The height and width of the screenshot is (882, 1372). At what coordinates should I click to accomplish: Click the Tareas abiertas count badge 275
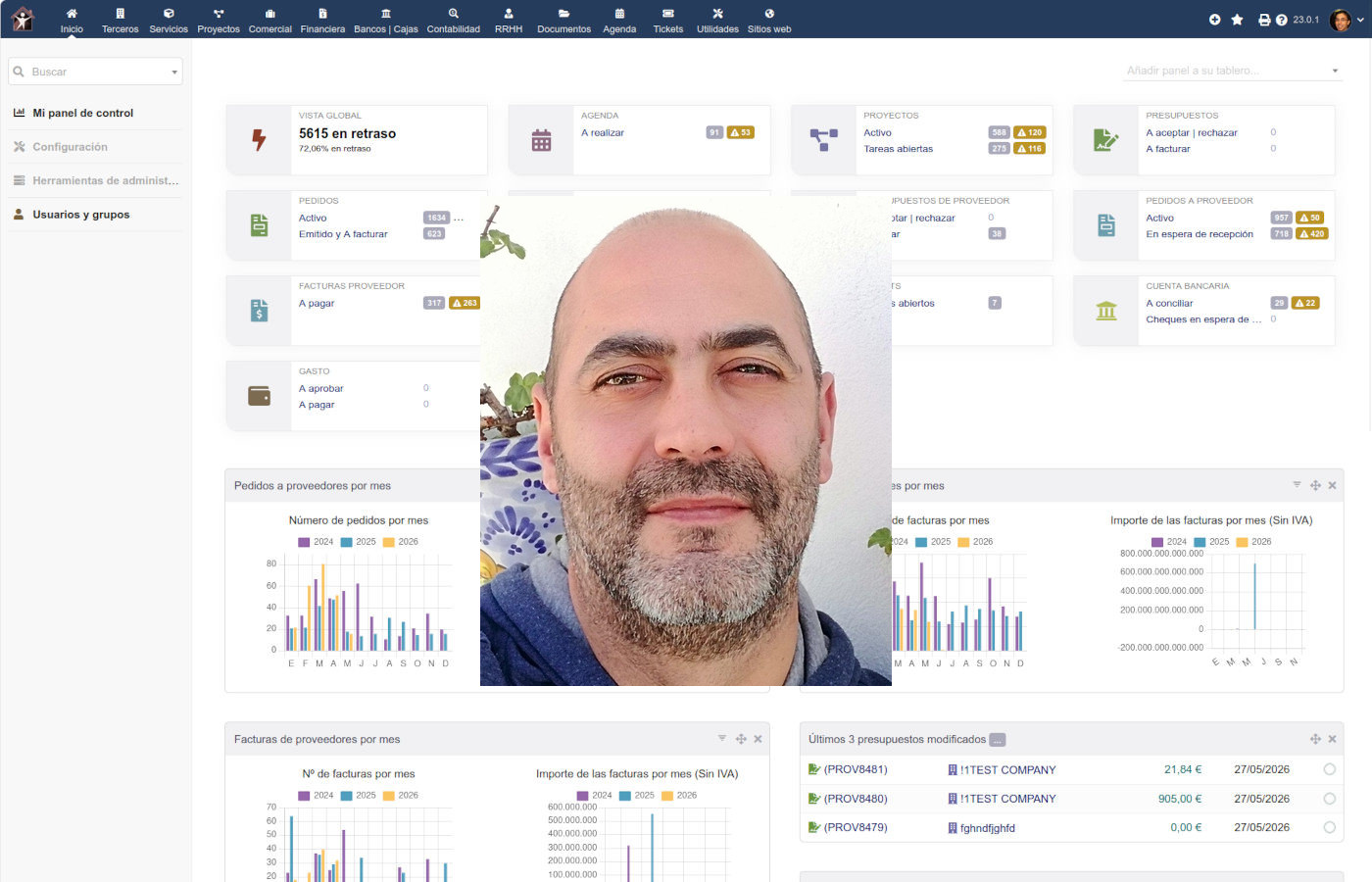(x=999, y=149)
